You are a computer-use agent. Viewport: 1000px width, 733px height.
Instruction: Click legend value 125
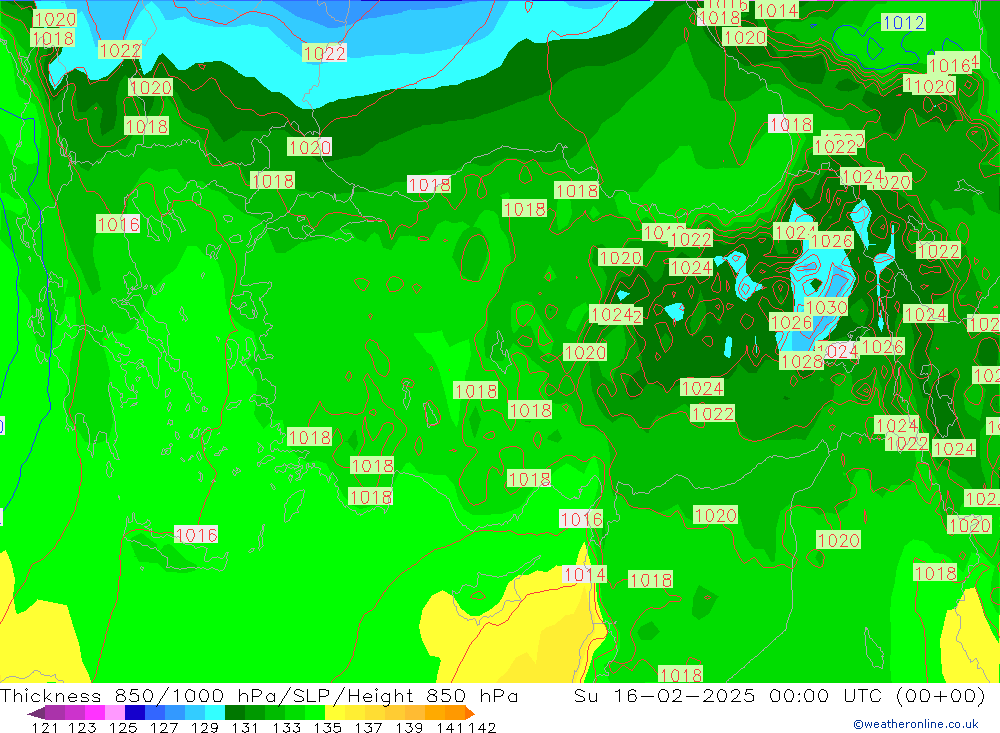pyautogui.click(x=123, y=727)
